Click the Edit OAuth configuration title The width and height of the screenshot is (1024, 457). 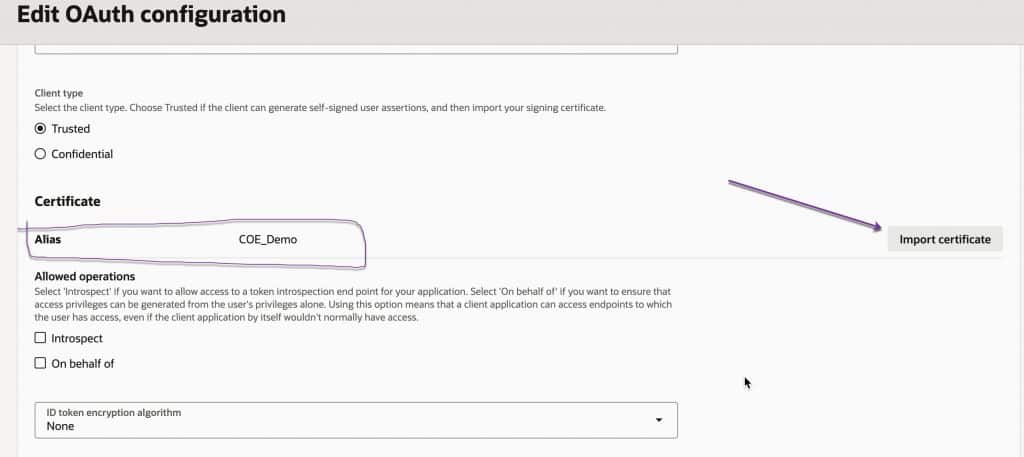click(x=150, y=15)
